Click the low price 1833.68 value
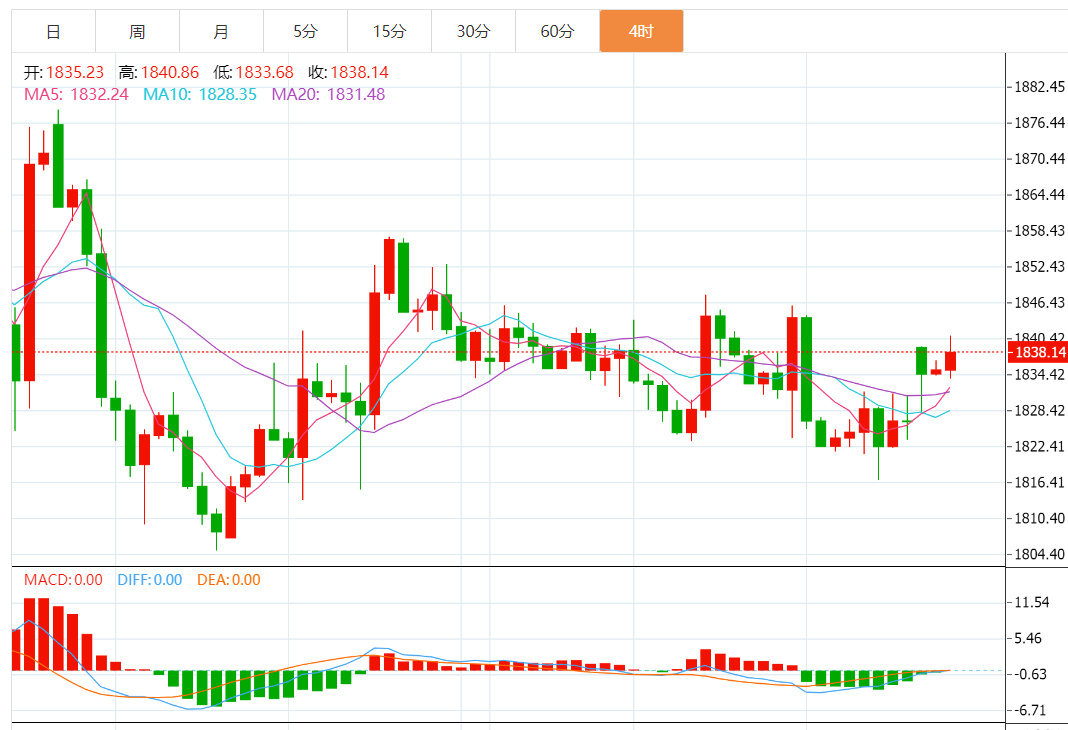Image resolution: width=1068 pixels, height=730 pixels. [265, 72]
